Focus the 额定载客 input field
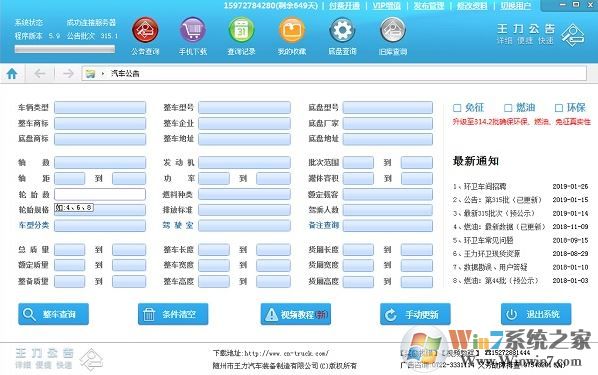The width and height of the screenshot is (598, 375). (x=387, y=194)
